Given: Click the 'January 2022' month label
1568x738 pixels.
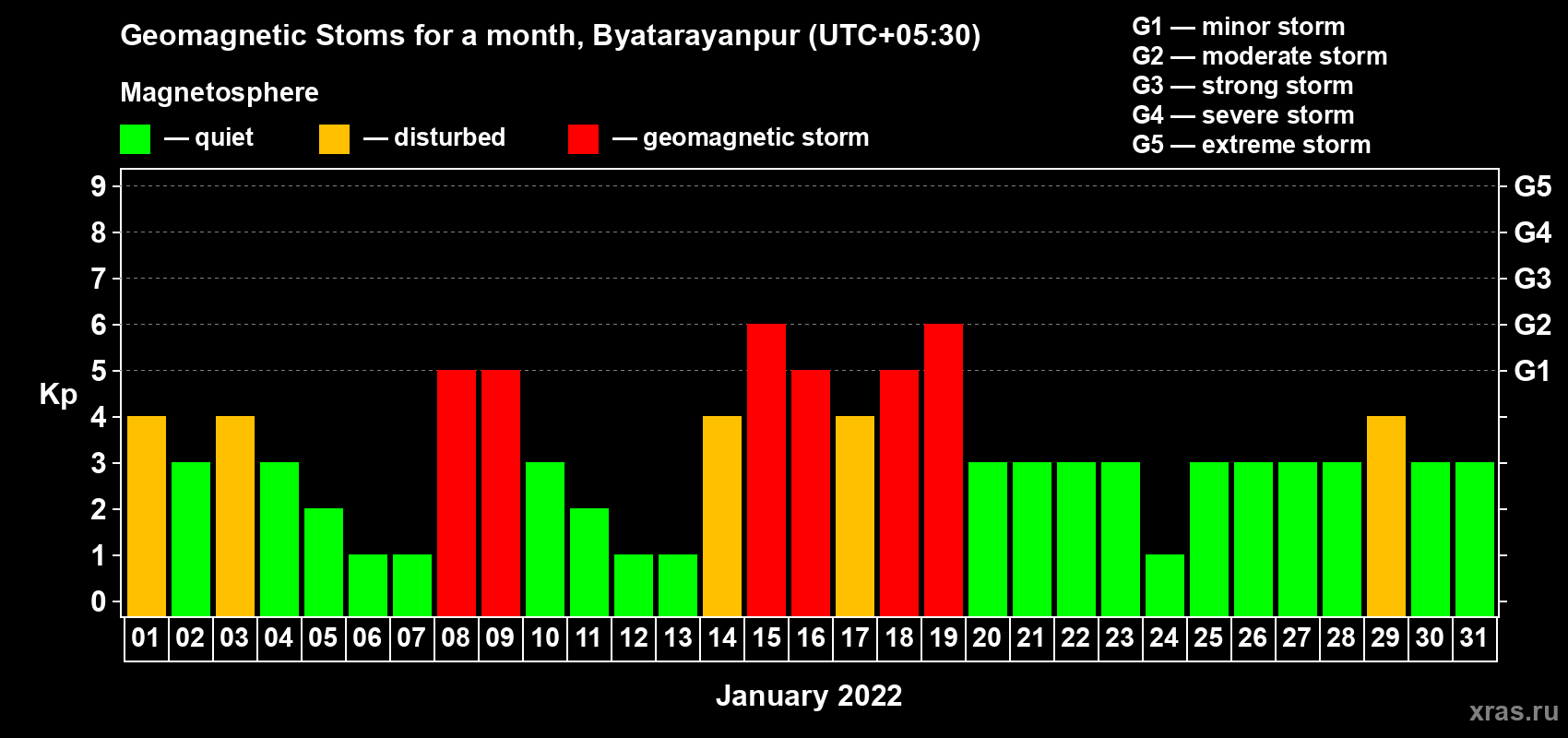Looking at the screenshot, I should 809,696.
